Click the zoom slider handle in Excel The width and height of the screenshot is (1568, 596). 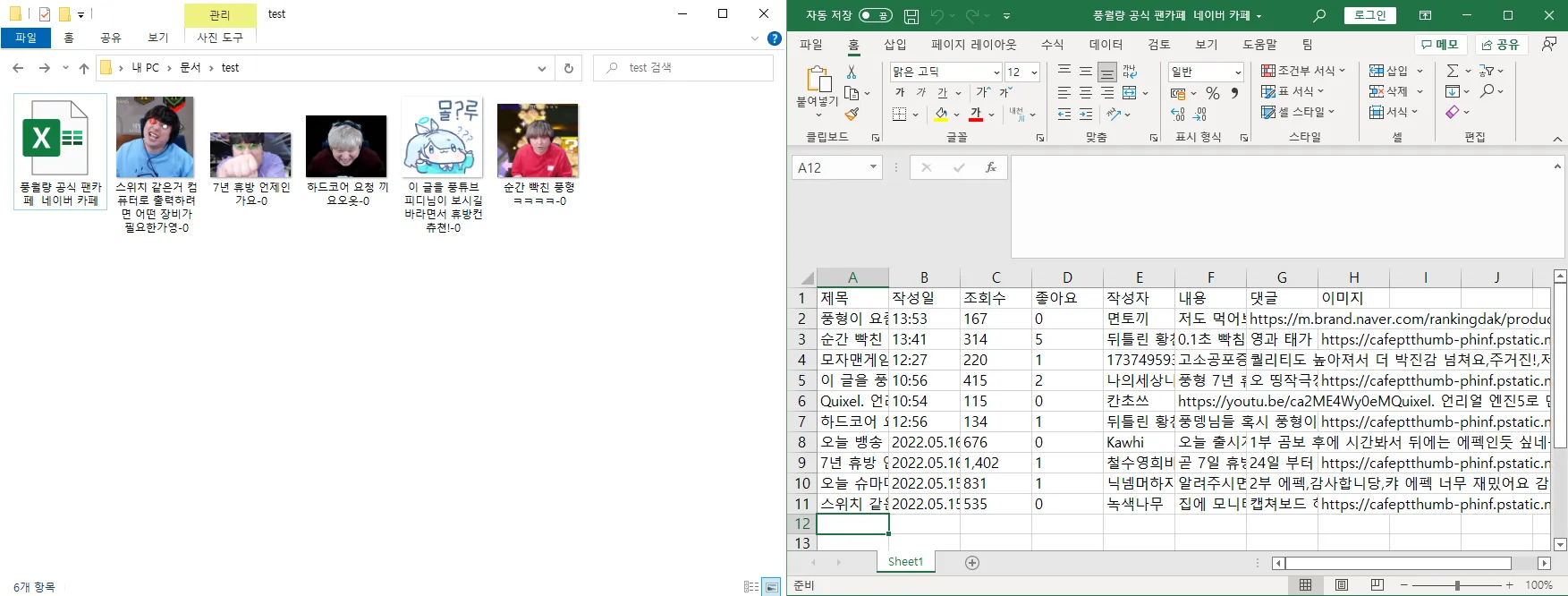[x=1457, y=585]
